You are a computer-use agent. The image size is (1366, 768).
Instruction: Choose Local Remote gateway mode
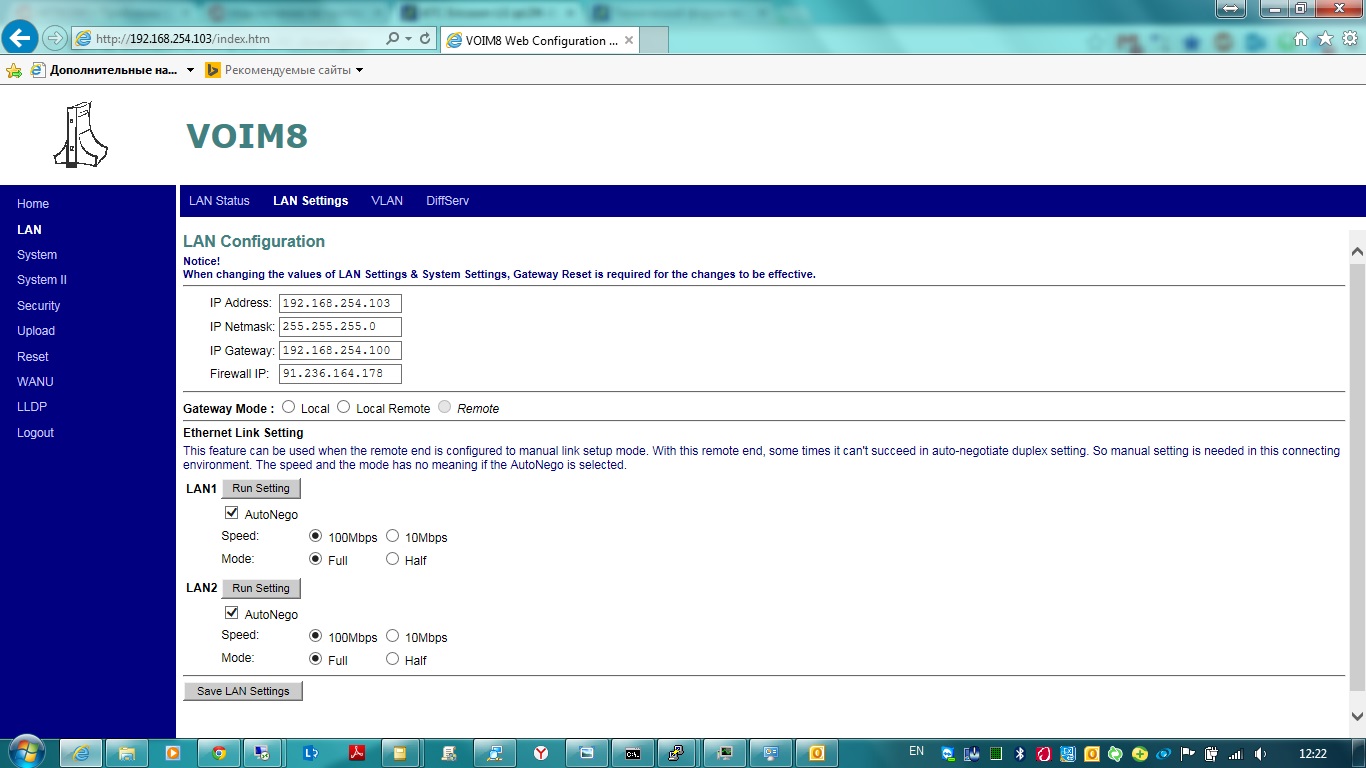pos(344,407)
